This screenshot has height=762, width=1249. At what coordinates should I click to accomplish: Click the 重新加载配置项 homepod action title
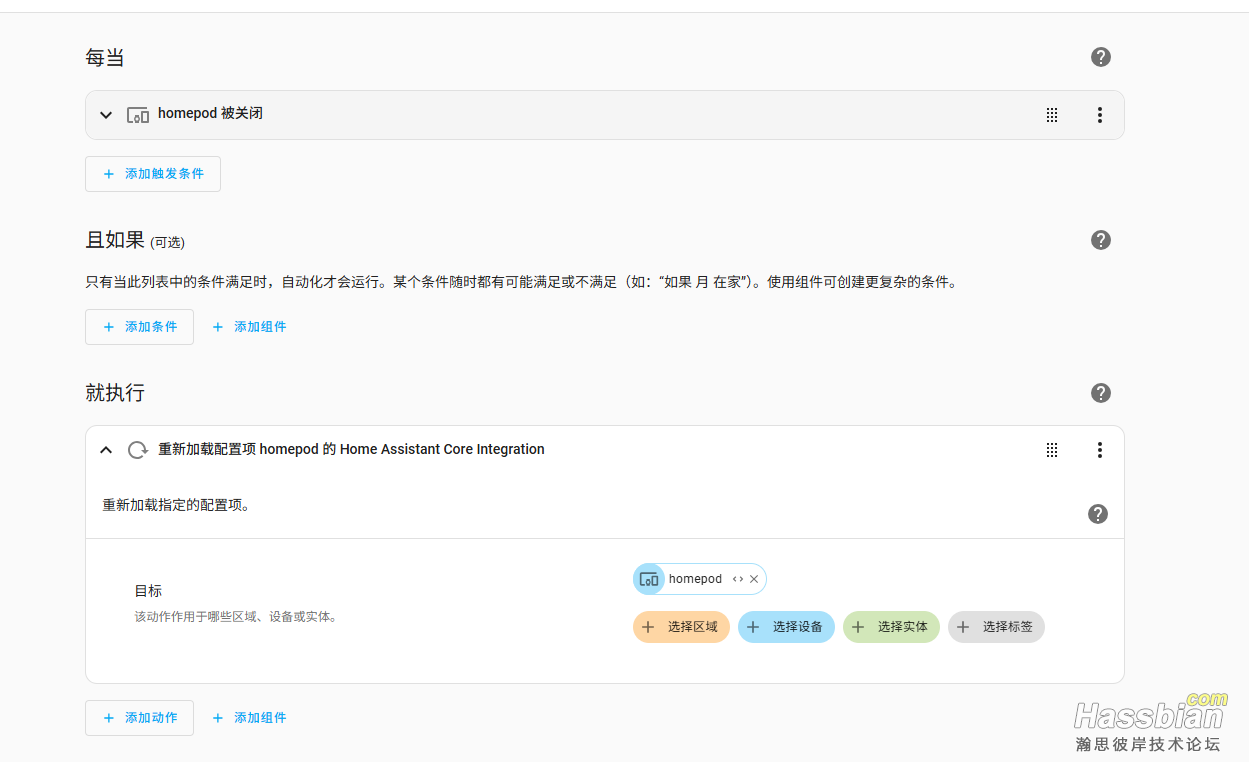351,450
